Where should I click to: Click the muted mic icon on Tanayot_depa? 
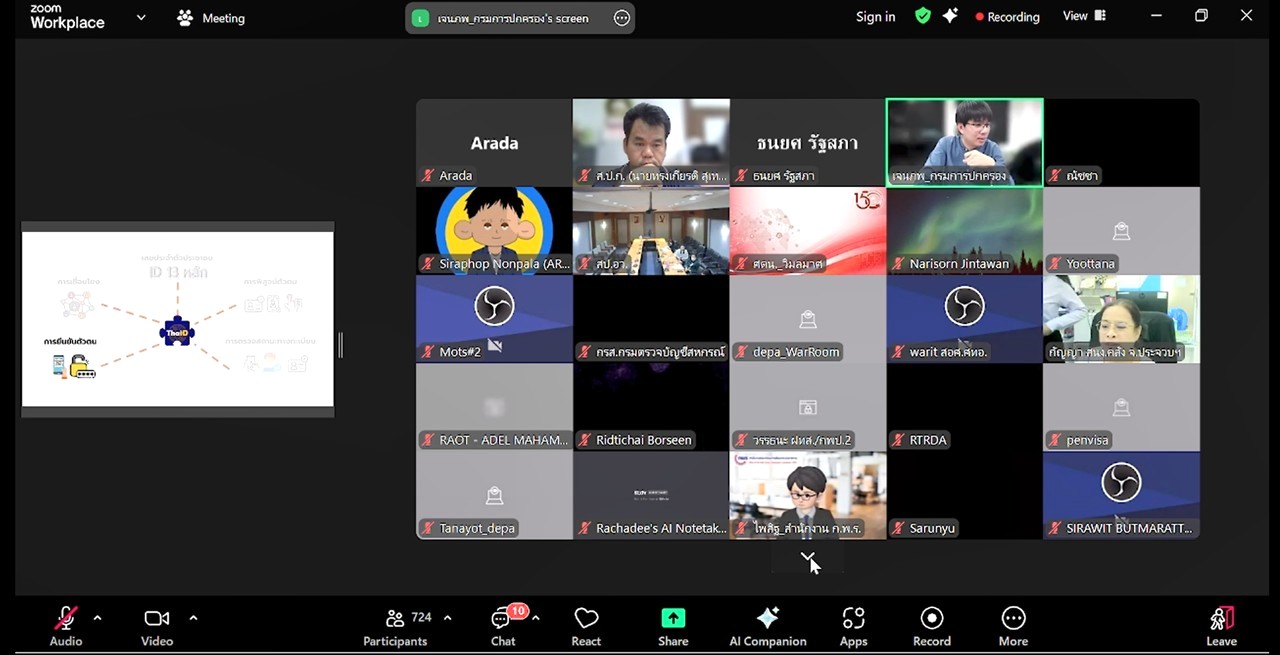428,528
